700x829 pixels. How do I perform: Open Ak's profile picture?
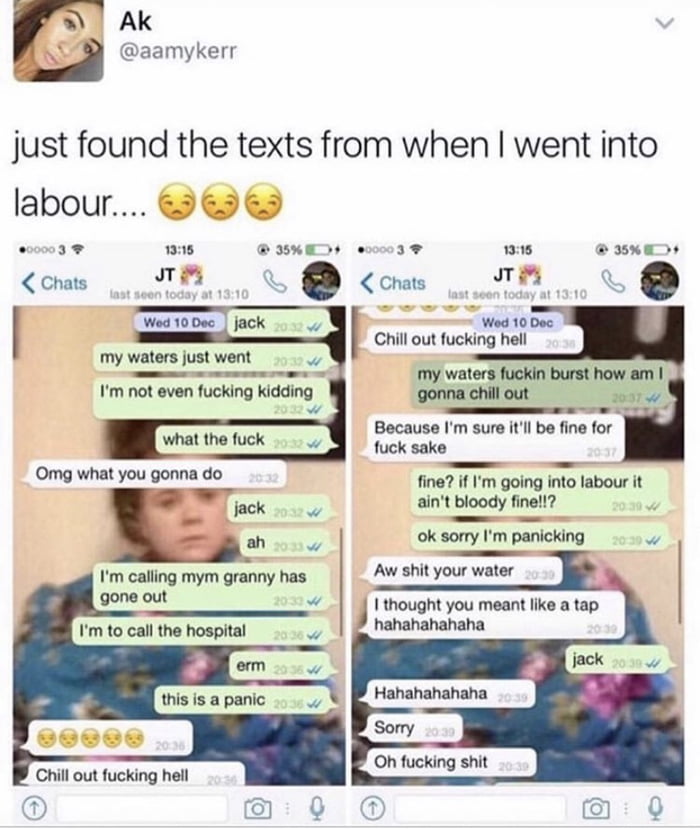coord(58,40)
